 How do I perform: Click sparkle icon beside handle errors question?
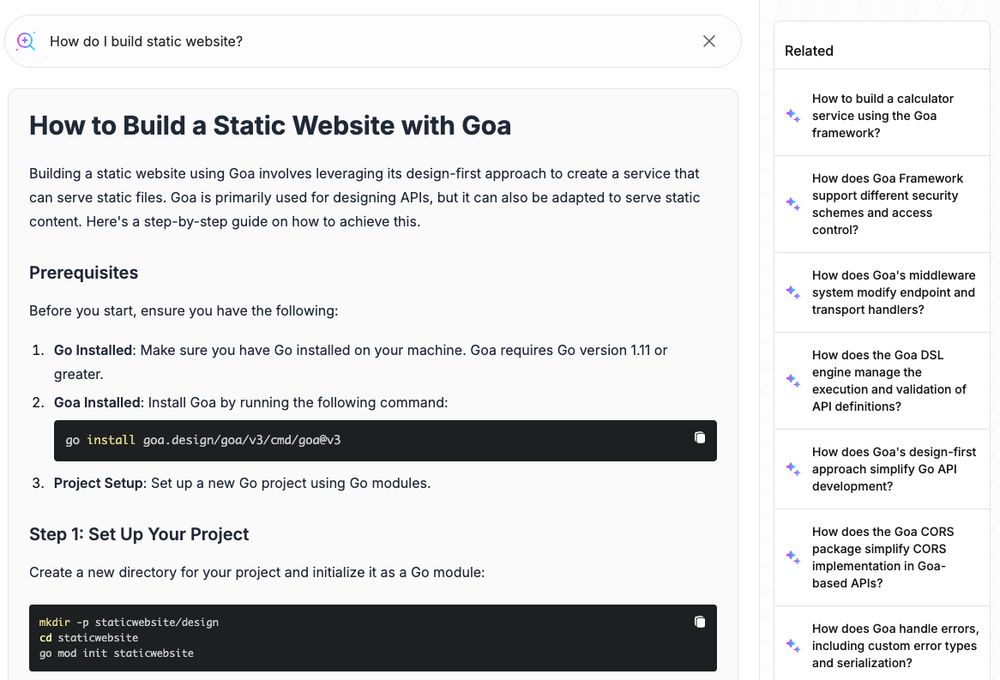[x=793, y=646]
